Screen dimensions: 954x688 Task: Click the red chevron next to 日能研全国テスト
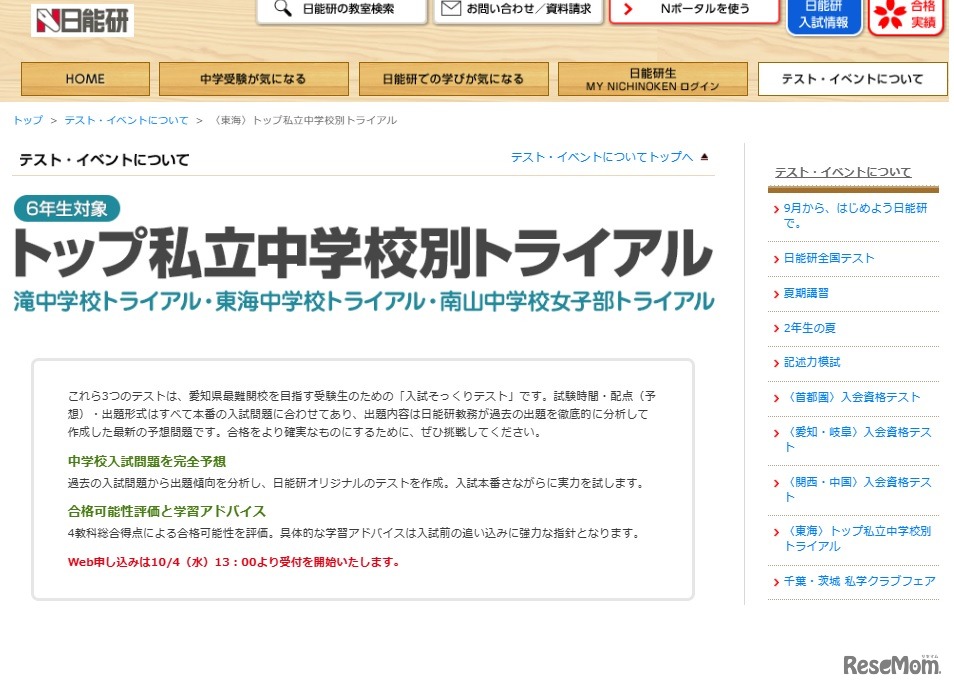tap(774, 257)
